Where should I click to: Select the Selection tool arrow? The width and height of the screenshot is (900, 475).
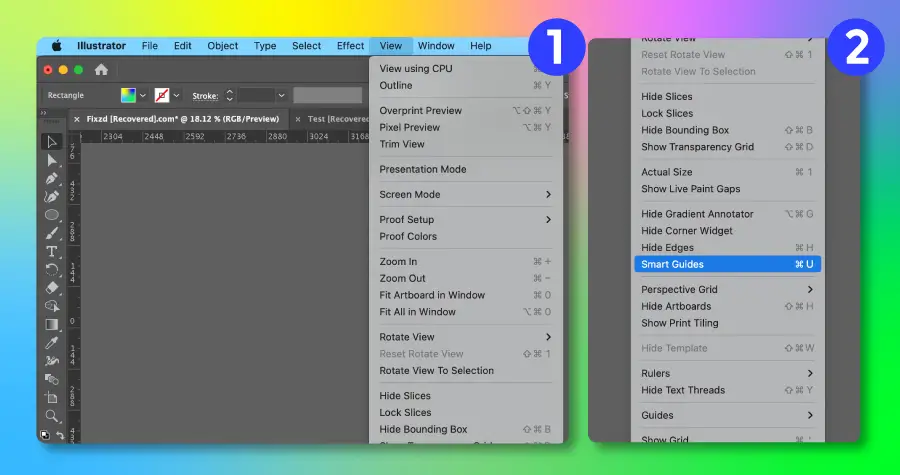pos(52,142)
